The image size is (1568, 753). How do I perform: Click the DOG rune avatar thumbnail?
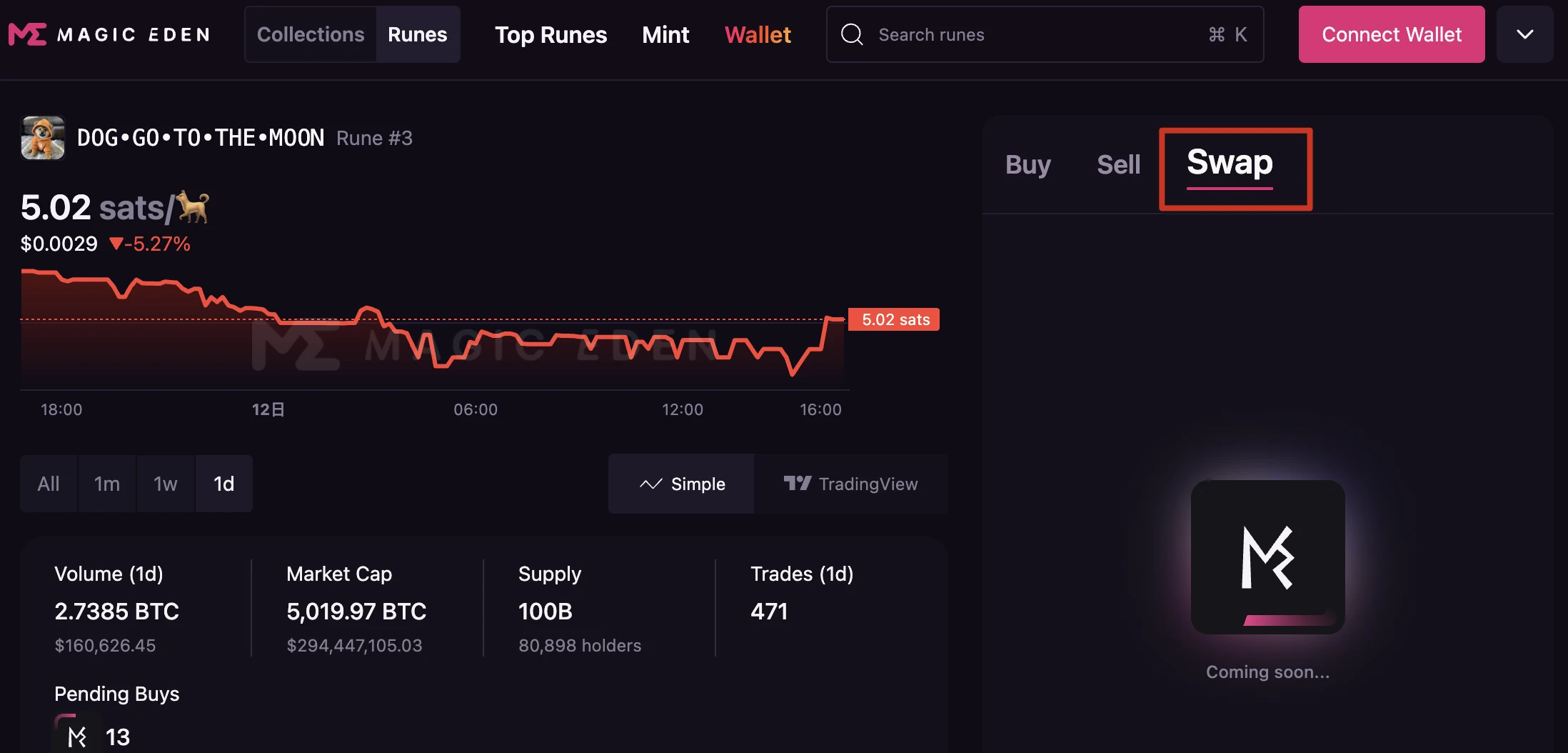(43, 138)
